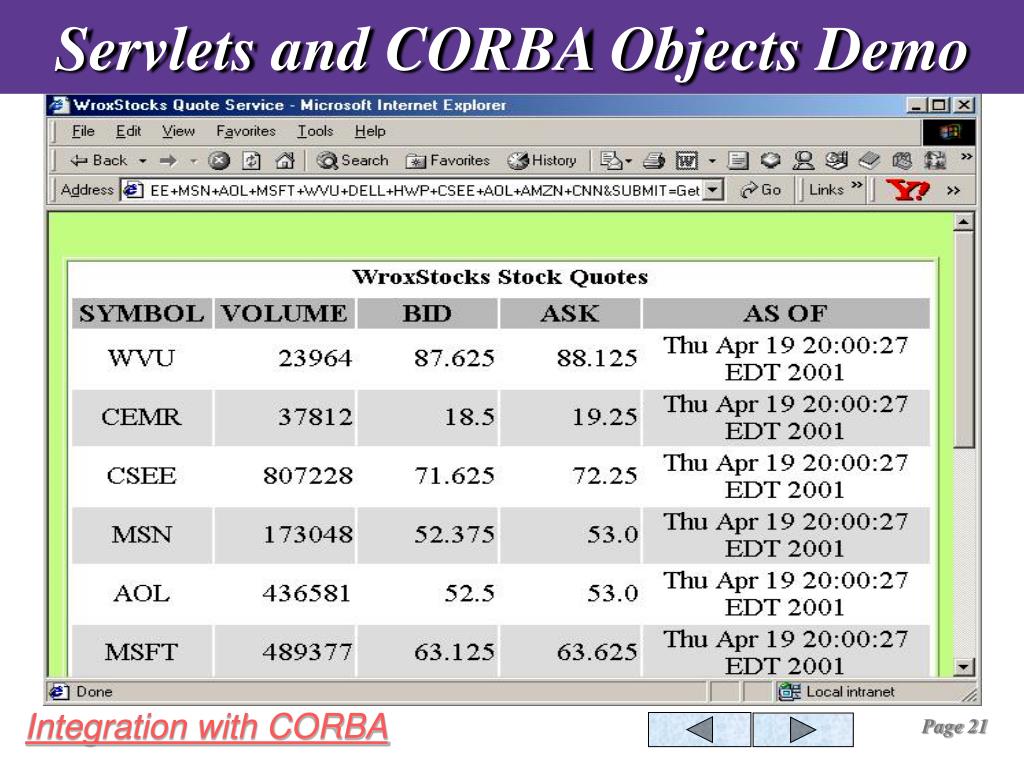Click the Print toolbar icon

coord(654,161)
